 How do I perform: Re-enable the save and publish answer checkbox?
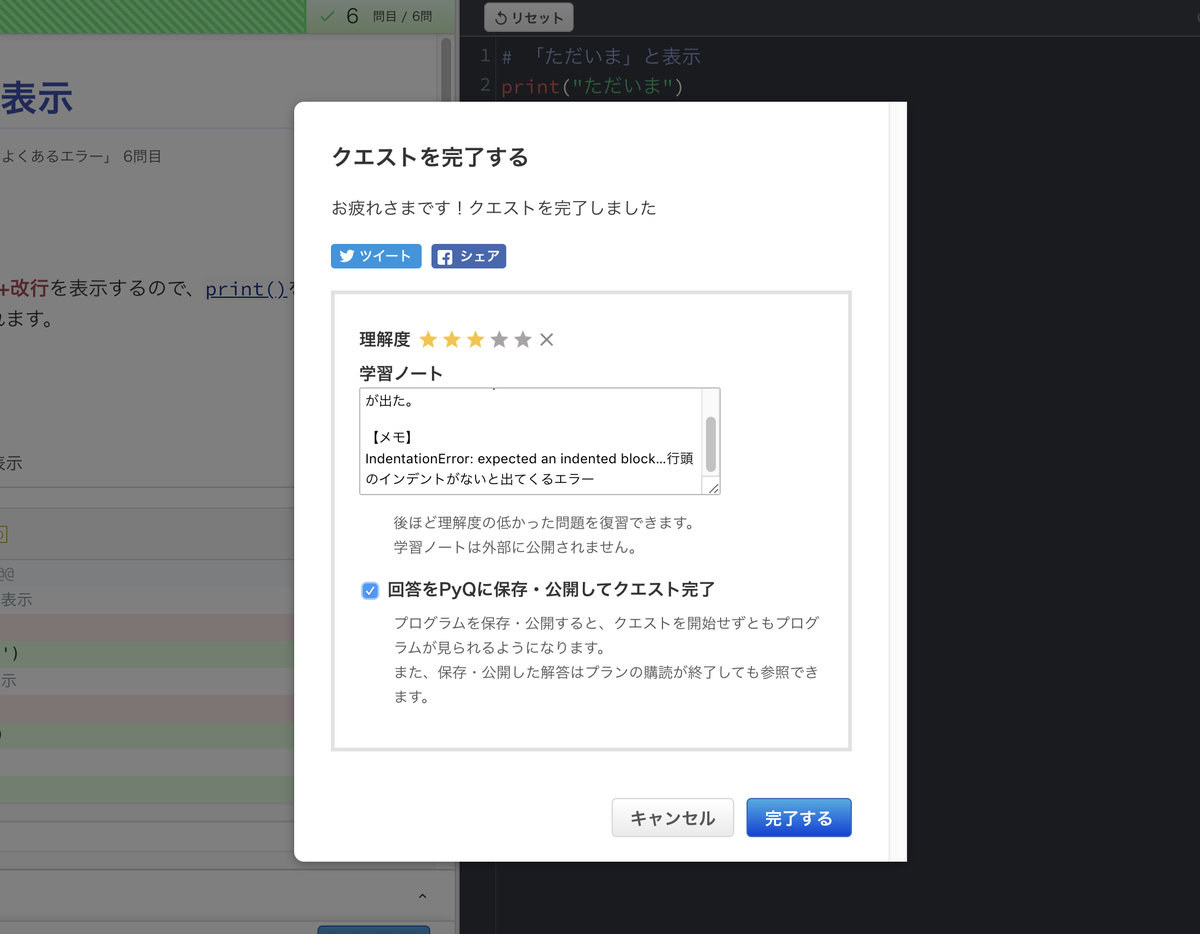[370, 590]
